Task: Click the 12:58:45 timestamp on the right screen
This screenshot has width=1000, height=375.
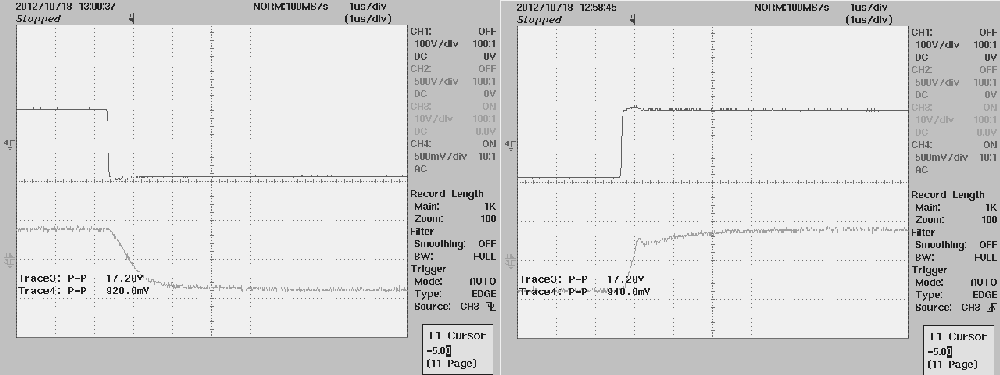Action: (599, 7)
